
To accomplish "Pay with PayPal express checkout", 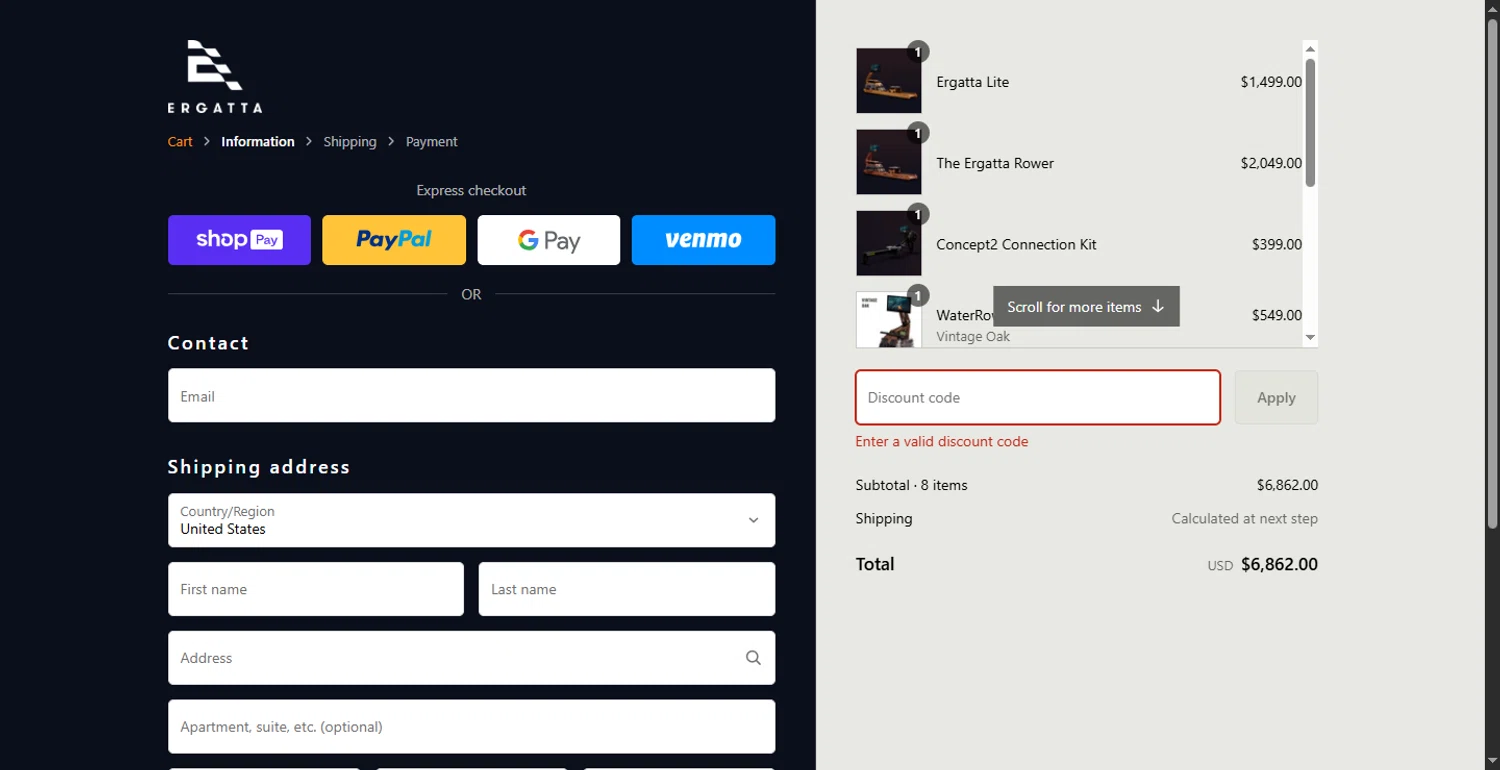I will [394, 240].
